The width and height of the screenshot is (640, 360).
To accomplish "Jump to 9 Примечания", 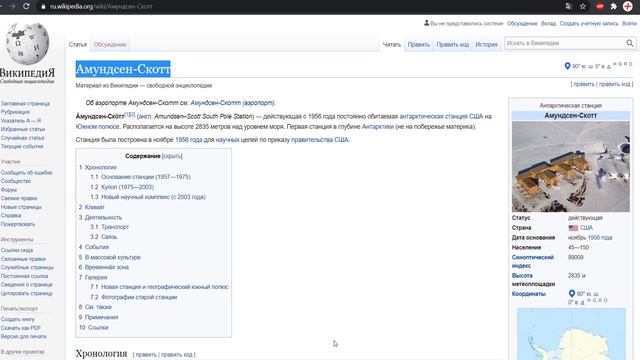I will [x=101, y=317].
